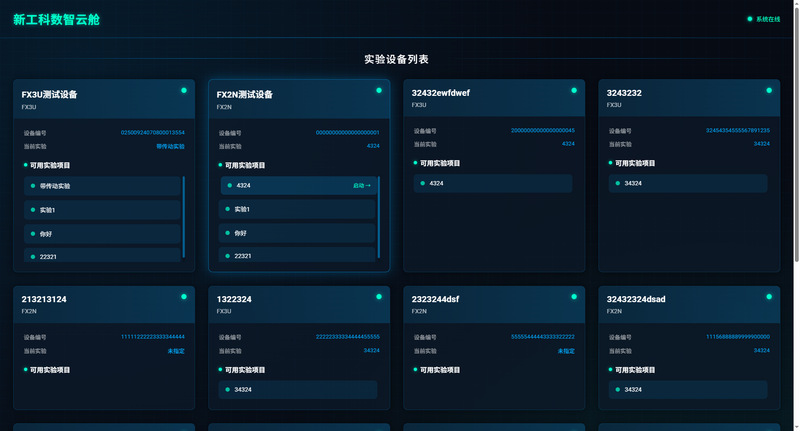Click device number 22222333334444455555
The height and width of the screenshot is (431, 800).
pyautogui.click(x=347, y=337)
